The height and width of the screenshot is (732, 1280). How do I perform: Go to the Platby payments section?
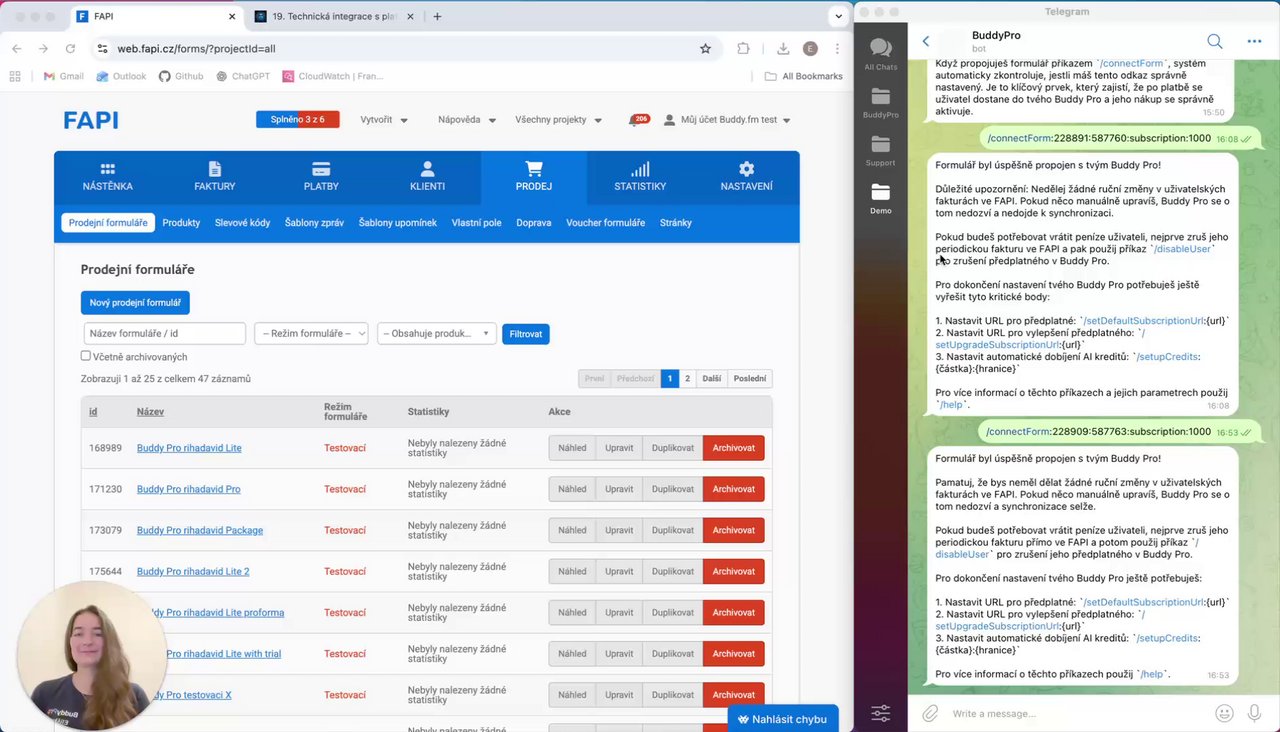click(x=321, y=176)
